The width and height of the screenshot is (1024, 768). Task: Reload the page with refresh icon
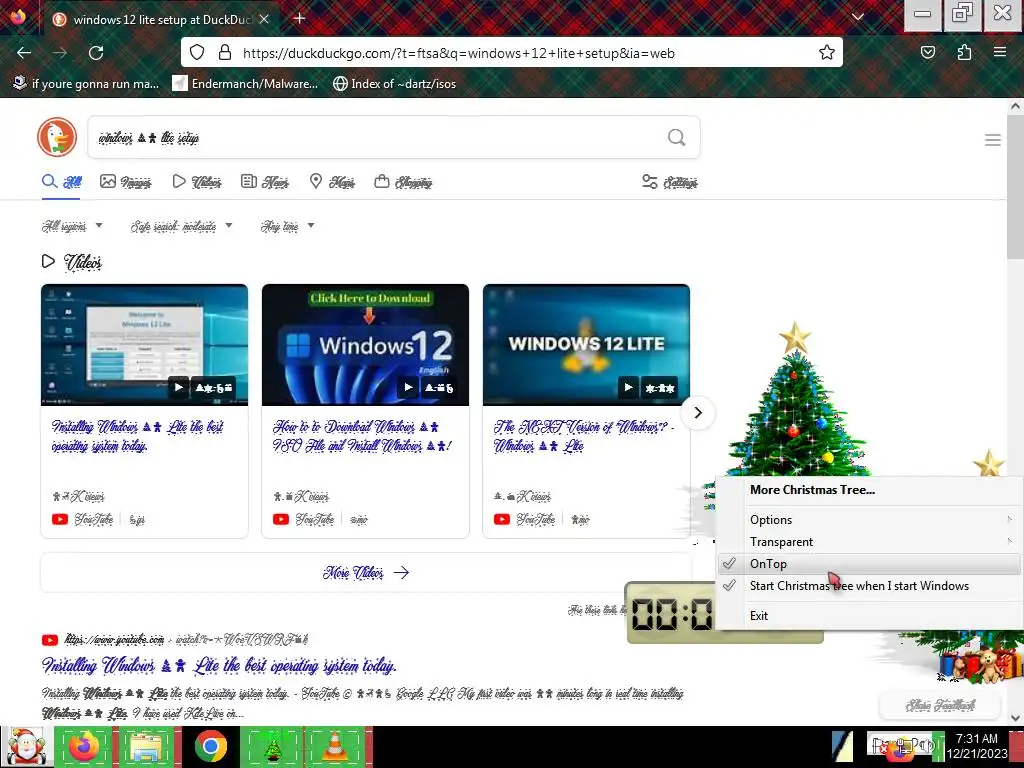click(96, 53)
